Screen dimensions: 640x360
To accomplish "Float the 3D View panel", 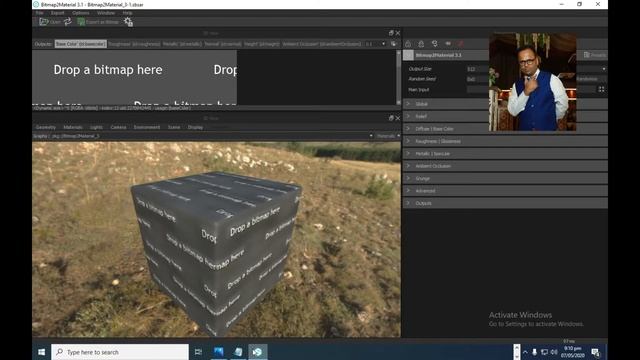I will (x=391, y=118).
